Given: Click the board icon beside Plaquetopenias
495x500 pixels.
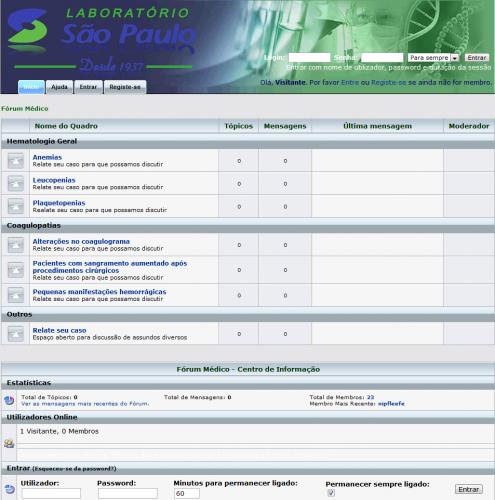Looking at the screenshot, I should [x=16, y=206].
